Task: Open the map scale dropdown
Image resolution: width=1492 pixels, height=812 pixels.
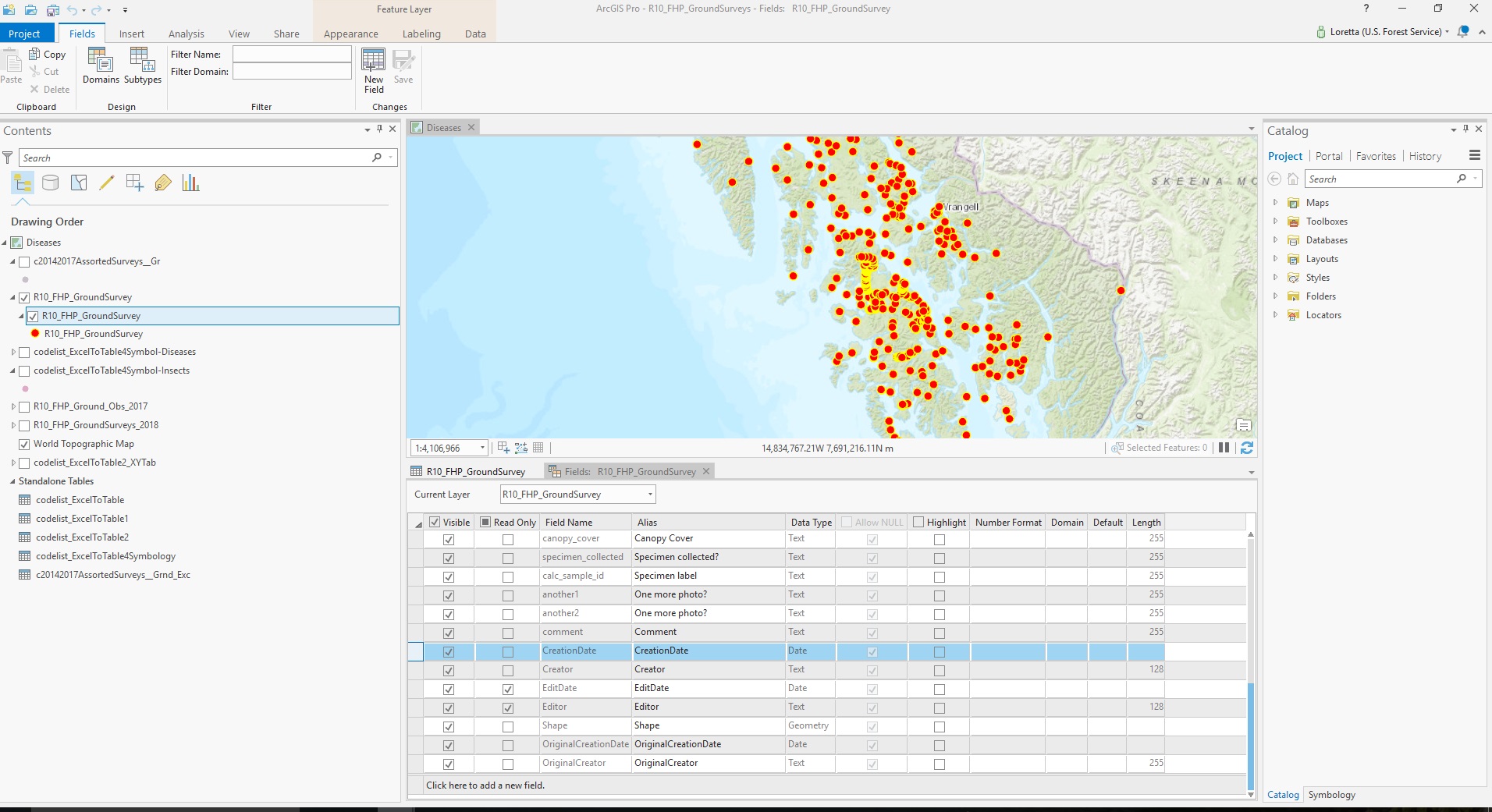Action: click(x=482, y=448)
